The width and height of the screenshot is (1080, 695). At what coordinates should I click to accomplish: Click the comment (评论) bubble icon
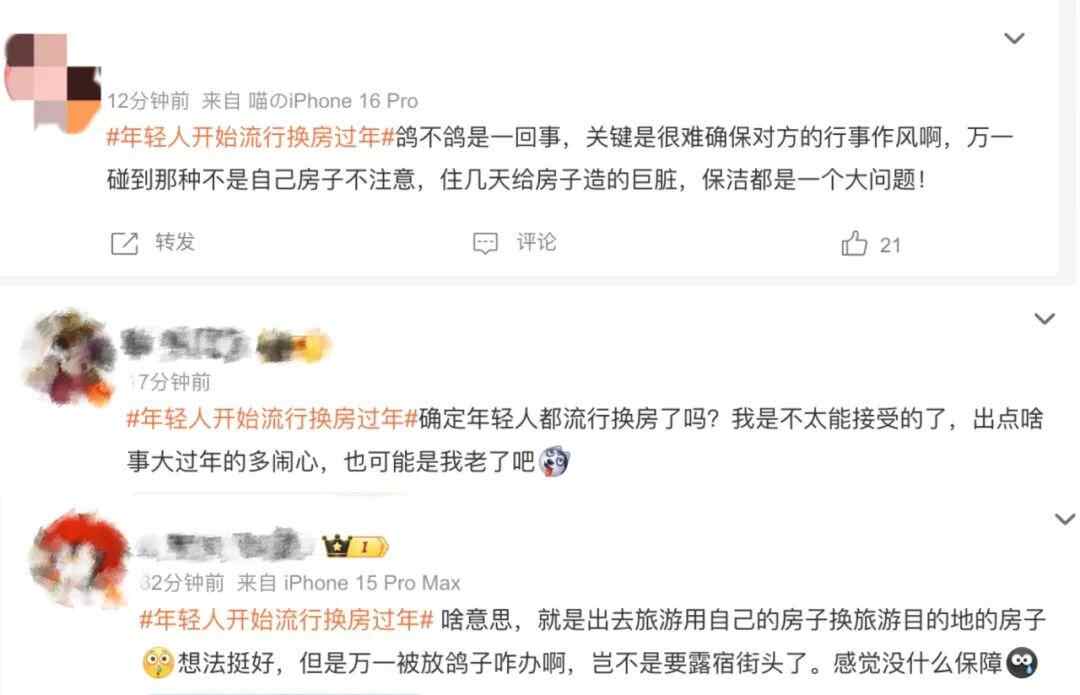pos(486,243)
